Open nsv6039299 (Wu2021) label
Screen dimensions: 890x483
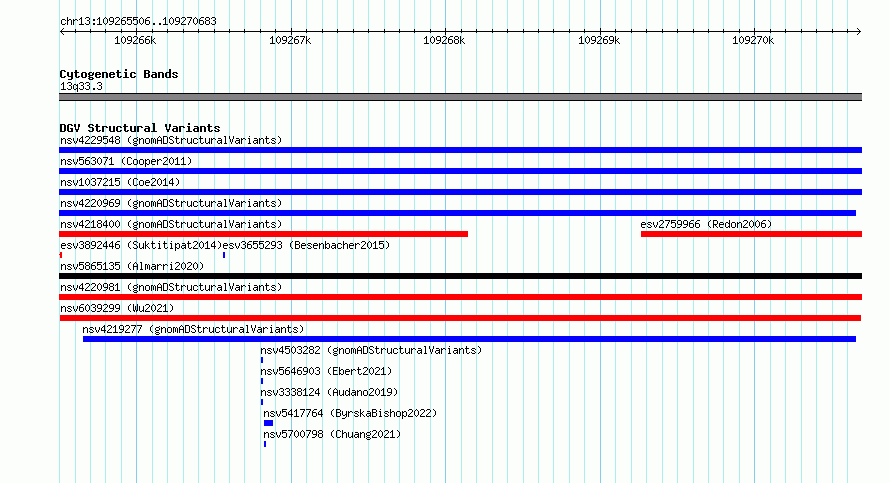(117, 308)
